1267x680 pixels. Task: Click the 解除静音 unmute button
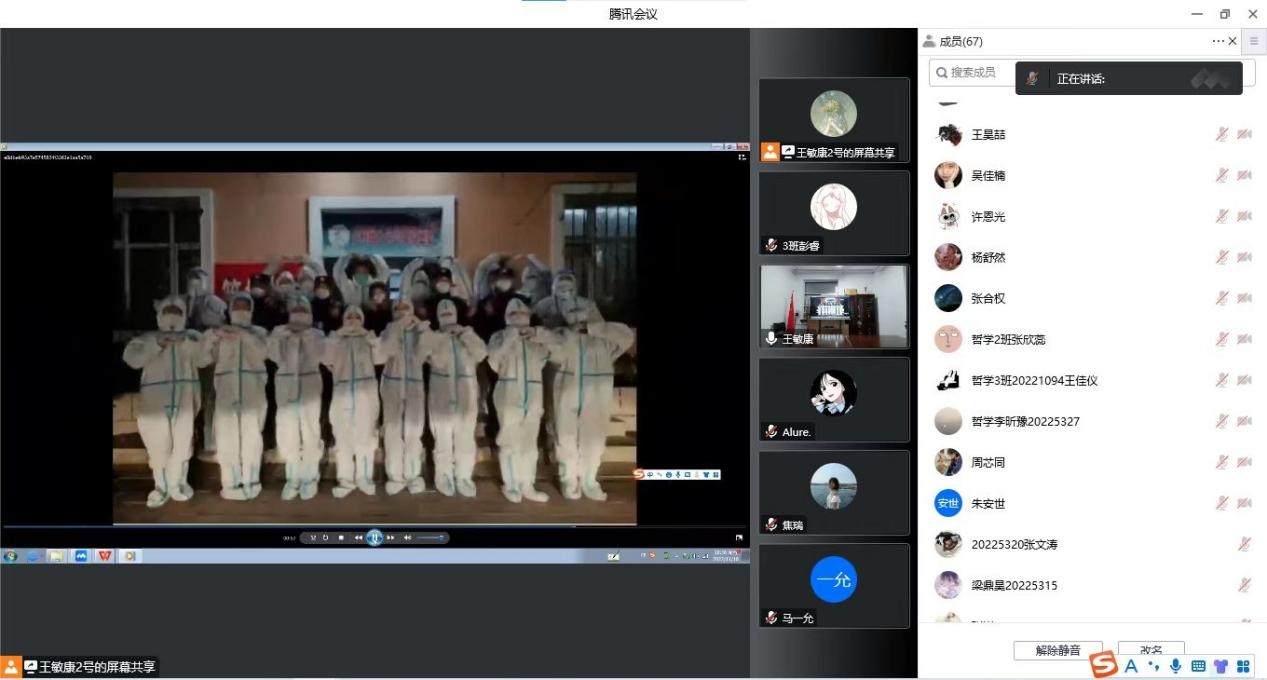(1057, 650)
